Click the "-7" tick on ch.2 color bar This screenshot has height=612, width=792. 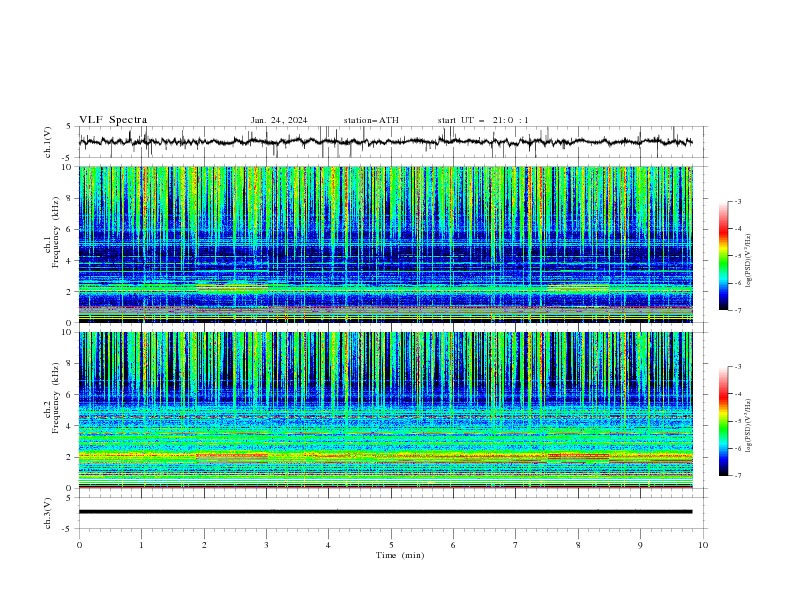pyautogui.click(x=737, y=476)
